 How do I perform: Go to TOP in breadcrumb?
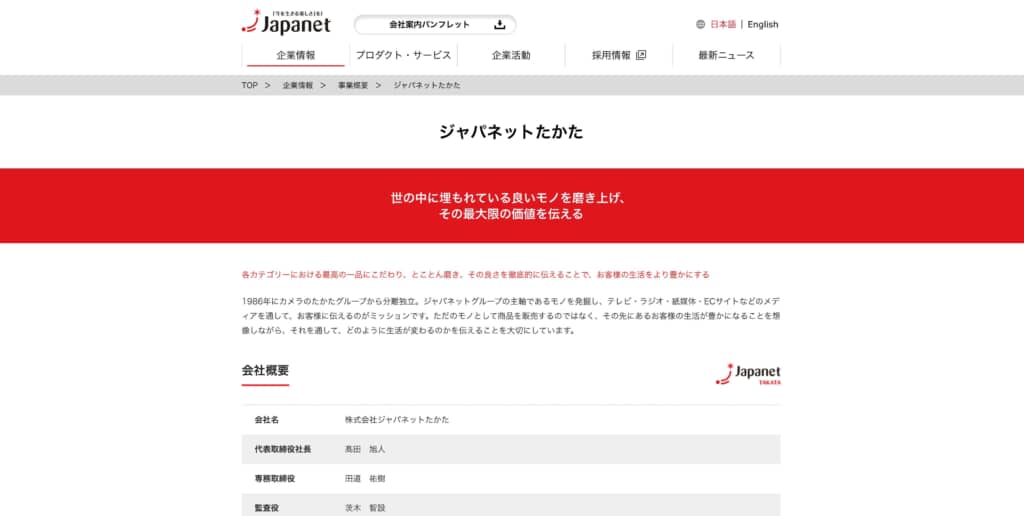tap(249, 86)
